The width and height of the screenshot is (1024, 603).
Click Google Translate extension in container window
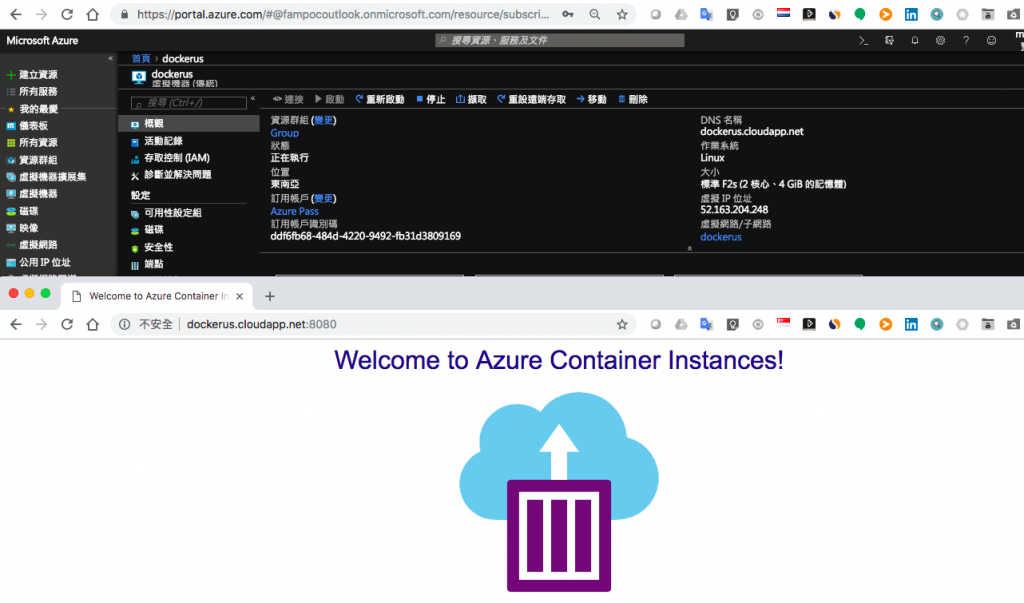tap(707, 324)
